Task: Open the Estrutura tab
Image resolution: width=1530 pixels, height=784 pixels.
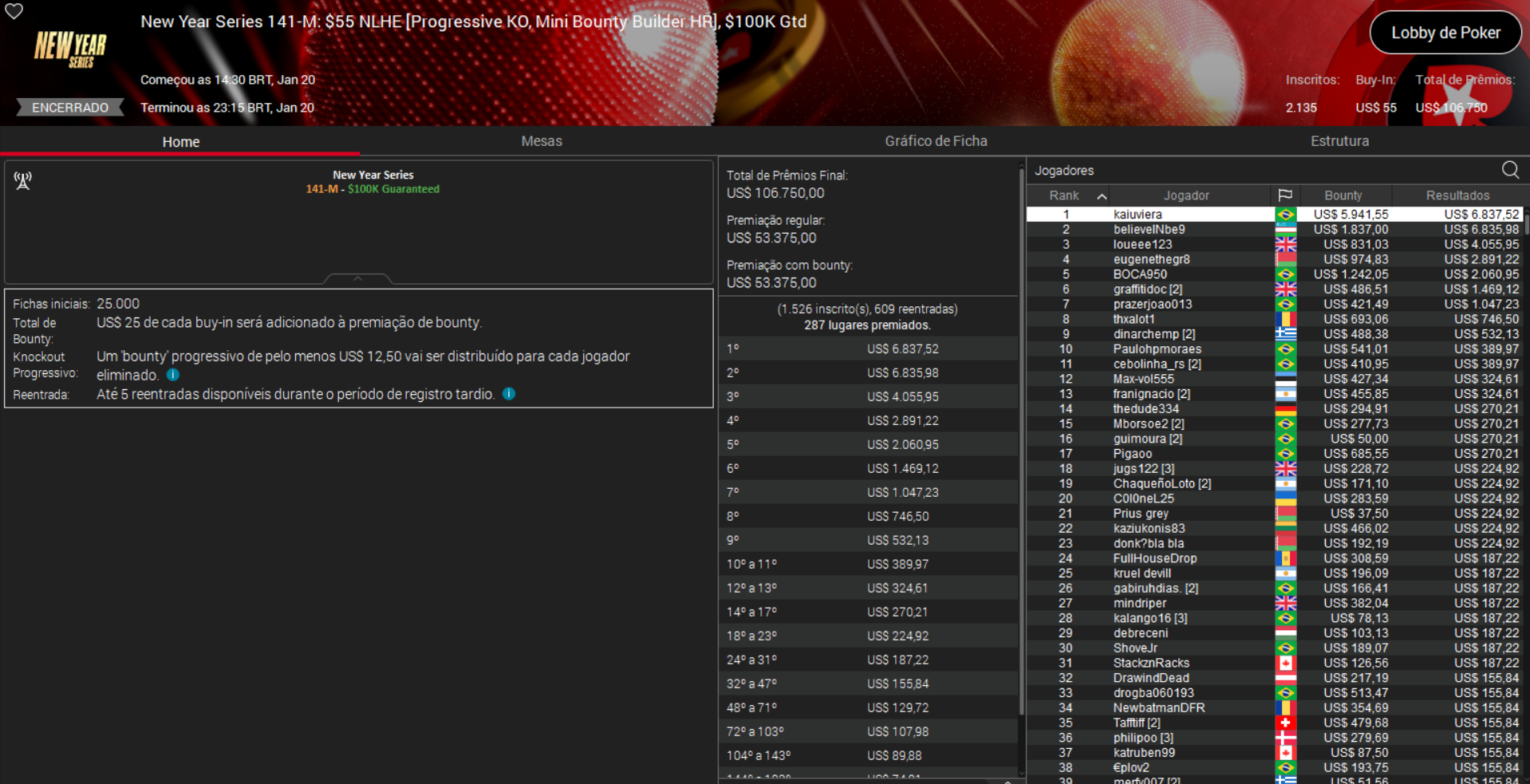Action: tap(1340, 140)
